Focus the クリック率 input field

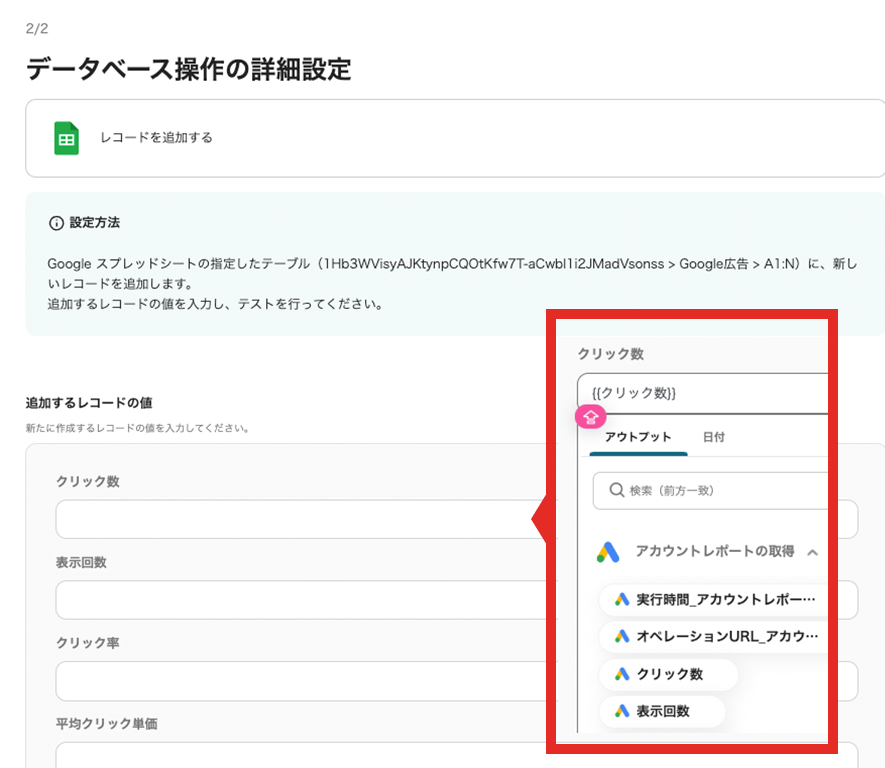(290, 681)
